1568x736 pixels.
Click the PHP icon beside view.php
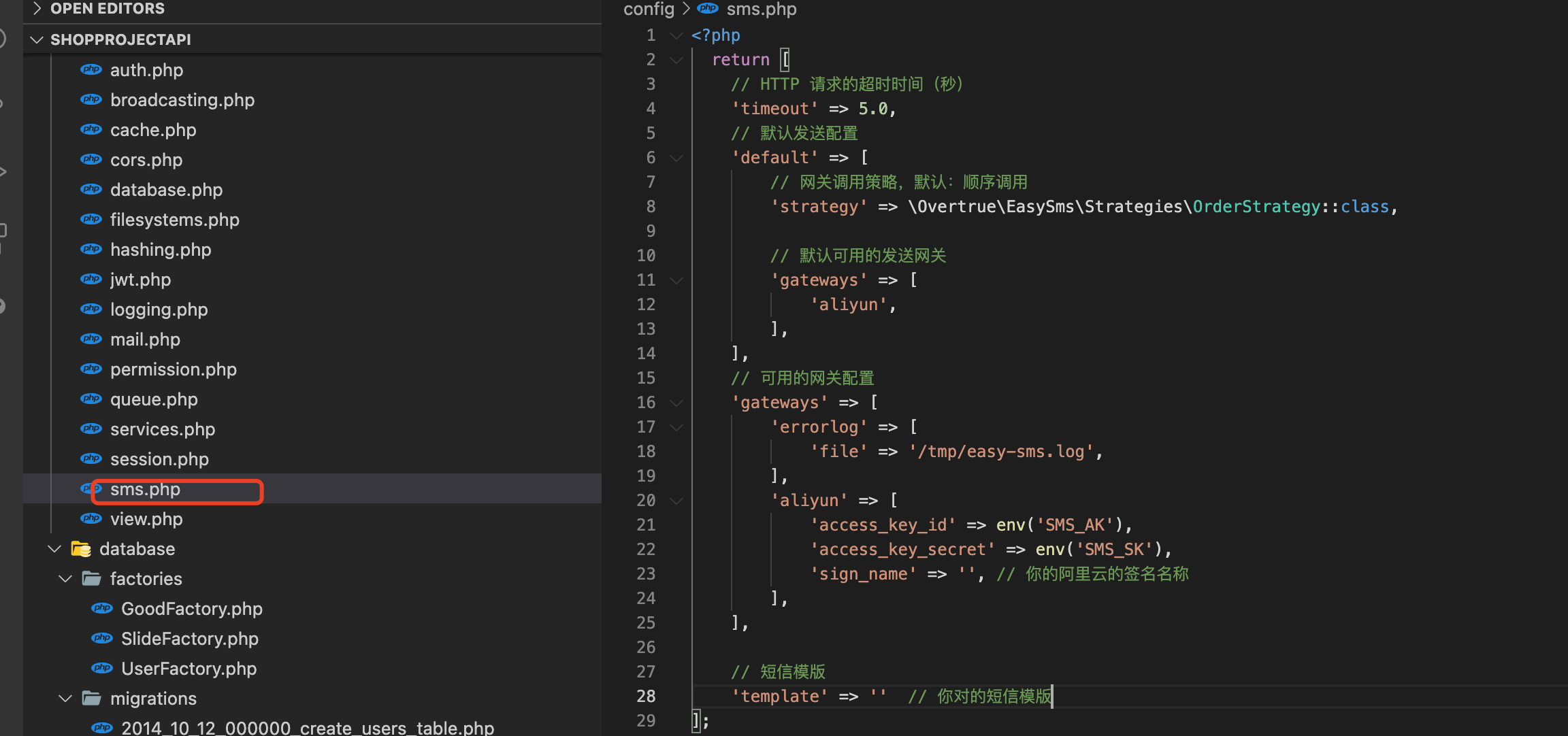click(91, 518)
